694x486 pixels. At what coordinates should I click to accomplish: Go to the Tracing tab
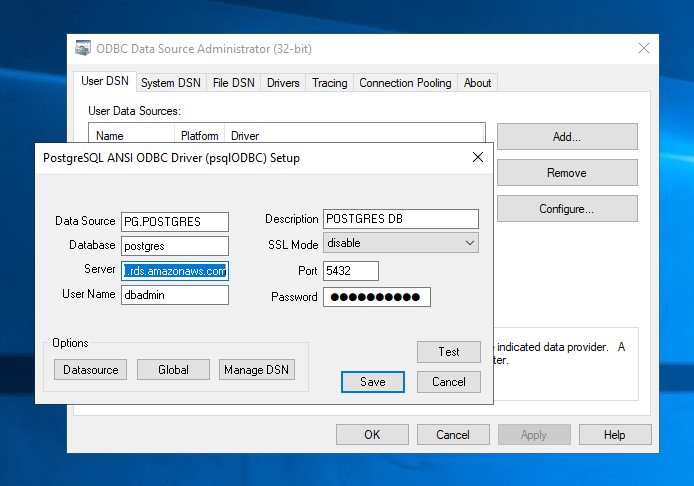pyautogui.click(x=329, y=83)
